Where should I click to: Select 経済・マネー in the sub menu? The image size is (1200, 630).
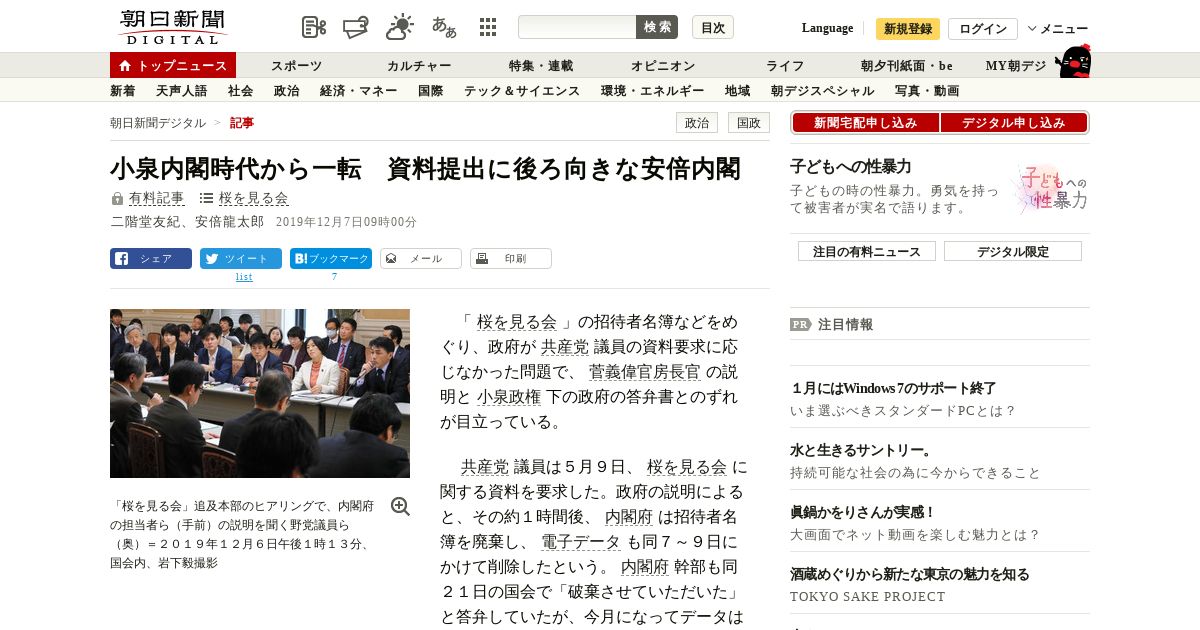pyautogui.click(x=358, y=90)
